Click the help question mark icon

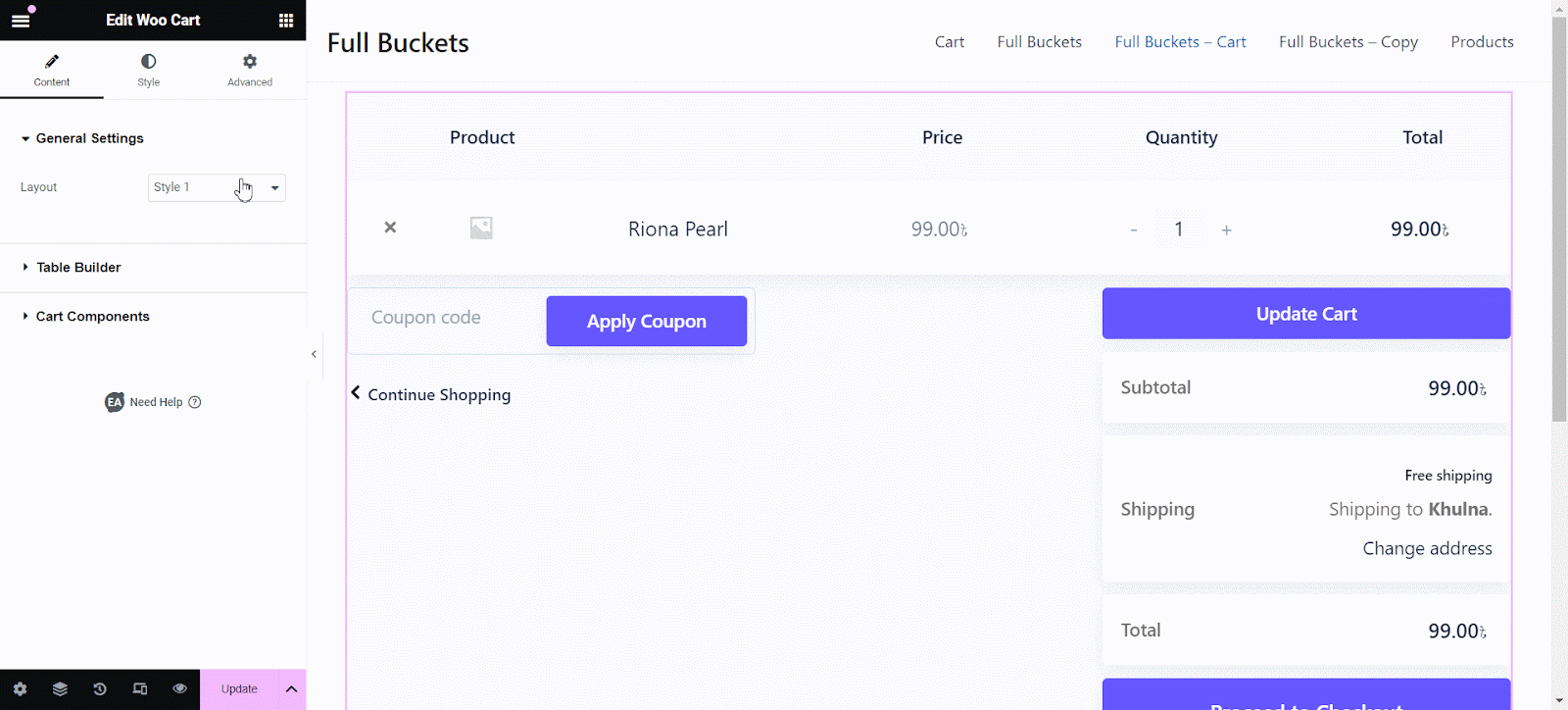tap(195, 402)
